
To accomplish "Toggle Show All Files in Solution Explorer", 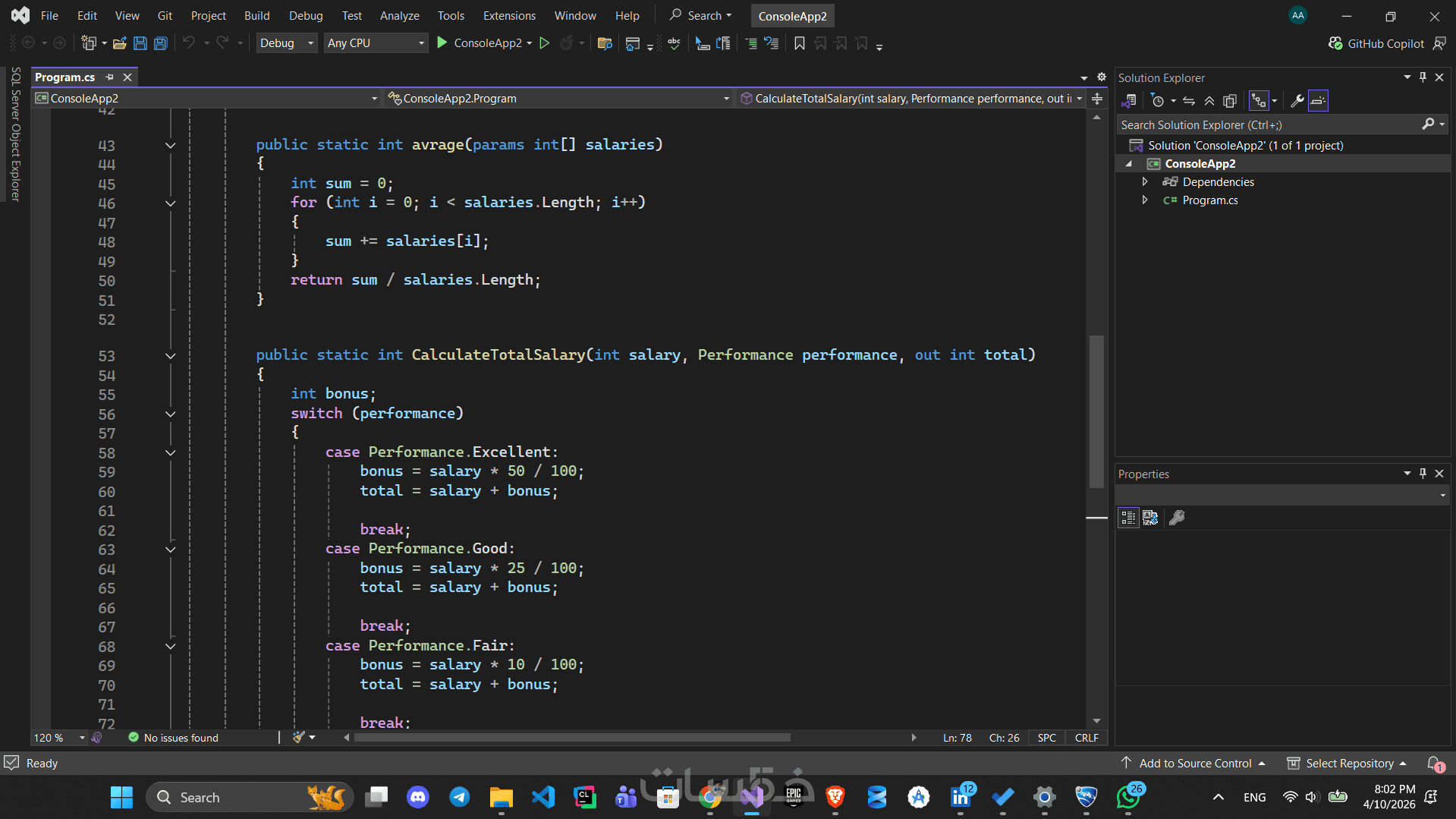I will (x=1230, y=101).
